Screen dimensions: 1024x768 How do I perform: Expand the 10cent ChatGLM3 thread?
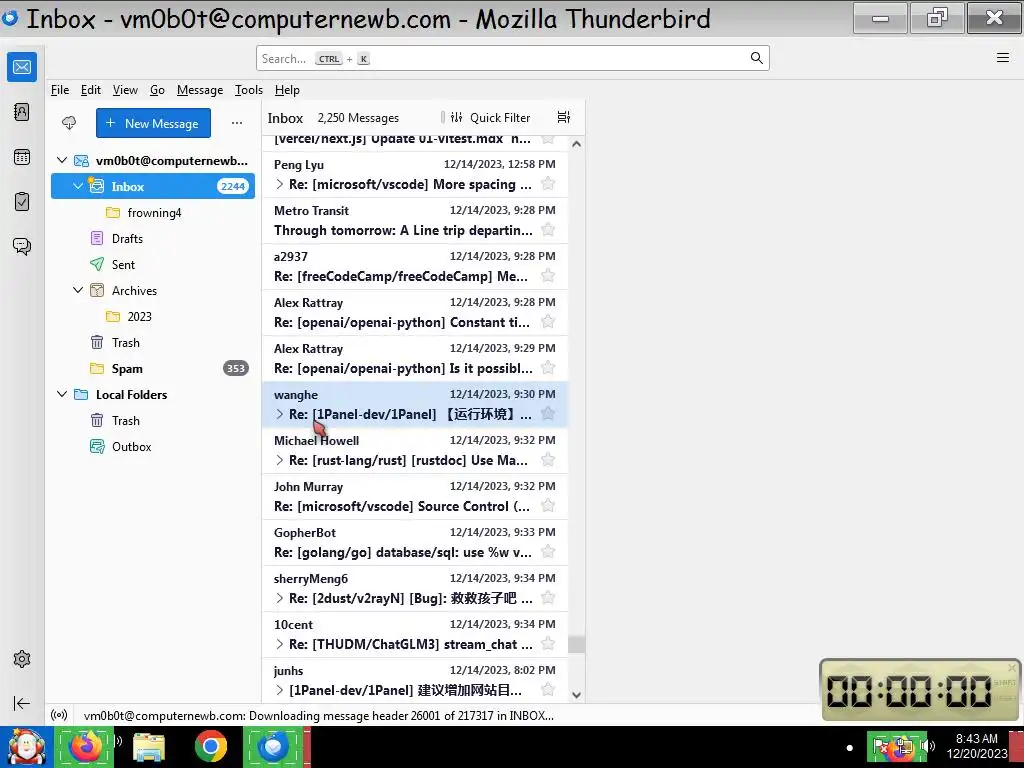click(x=280, y=645)
